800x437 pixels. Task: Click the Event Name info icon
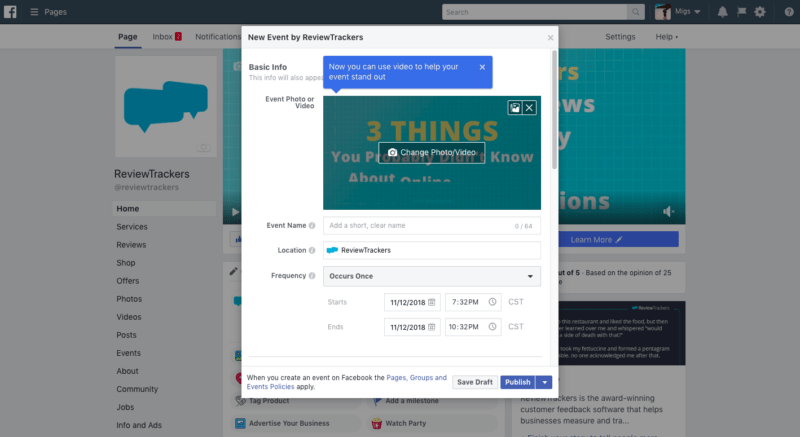[x=312, y=225]
